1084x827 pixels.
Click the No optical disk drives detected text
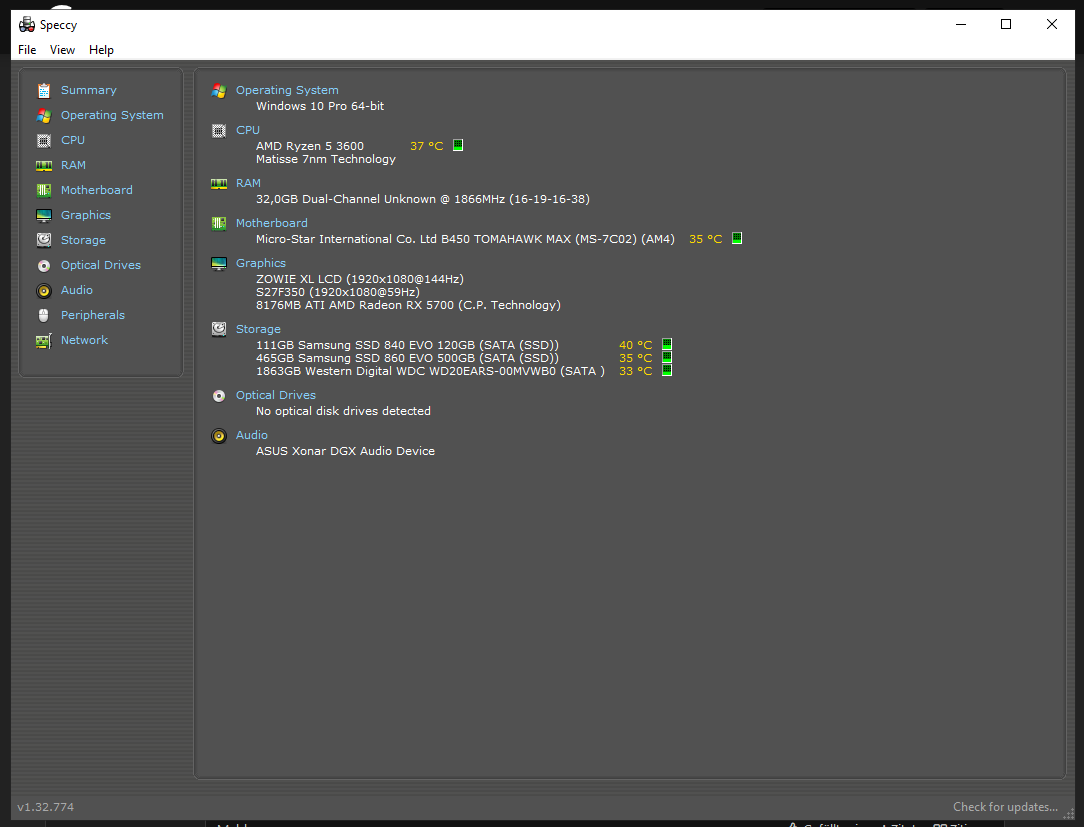344,411
